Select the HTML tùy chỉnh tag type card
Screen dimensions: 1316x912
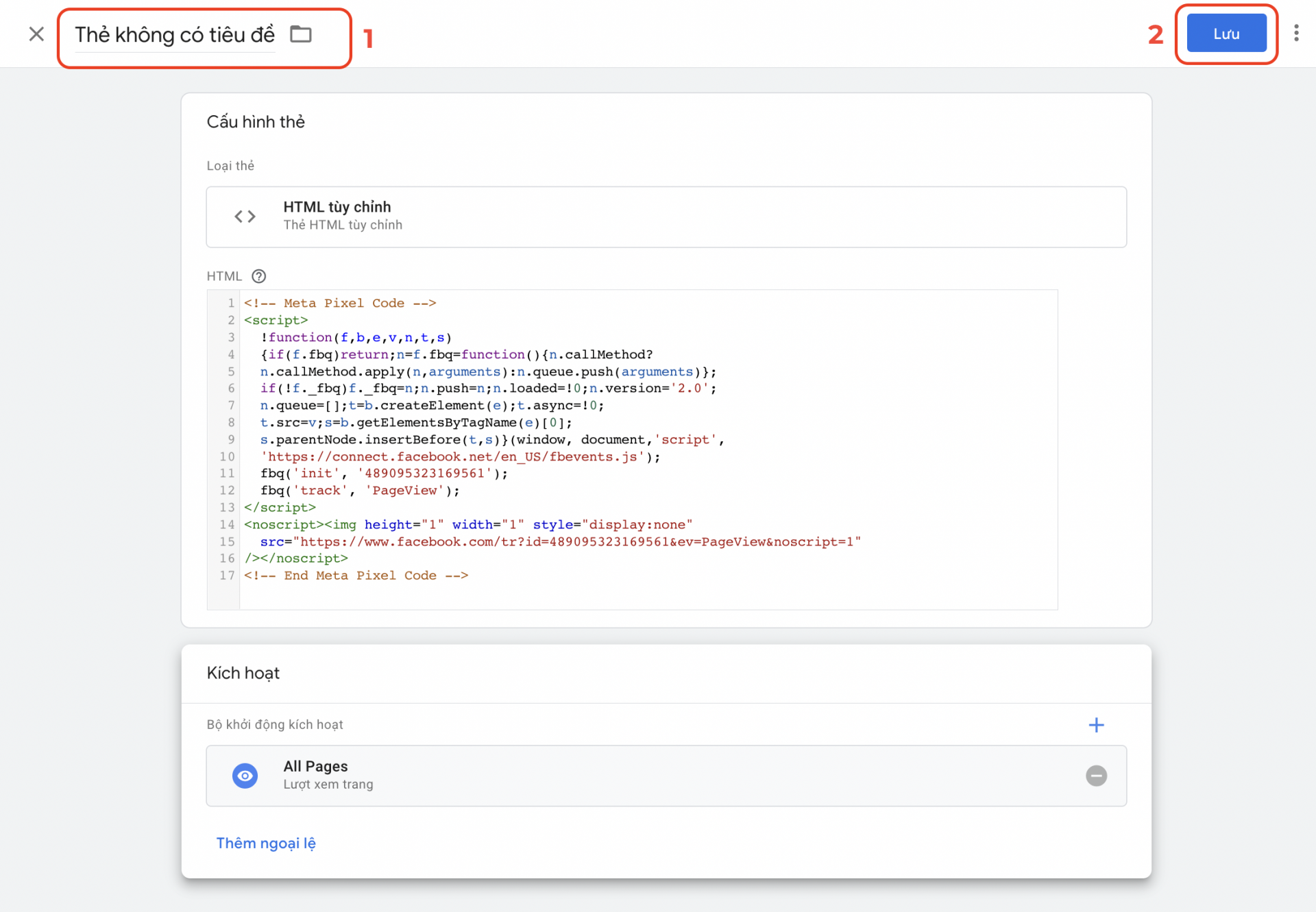666,217
